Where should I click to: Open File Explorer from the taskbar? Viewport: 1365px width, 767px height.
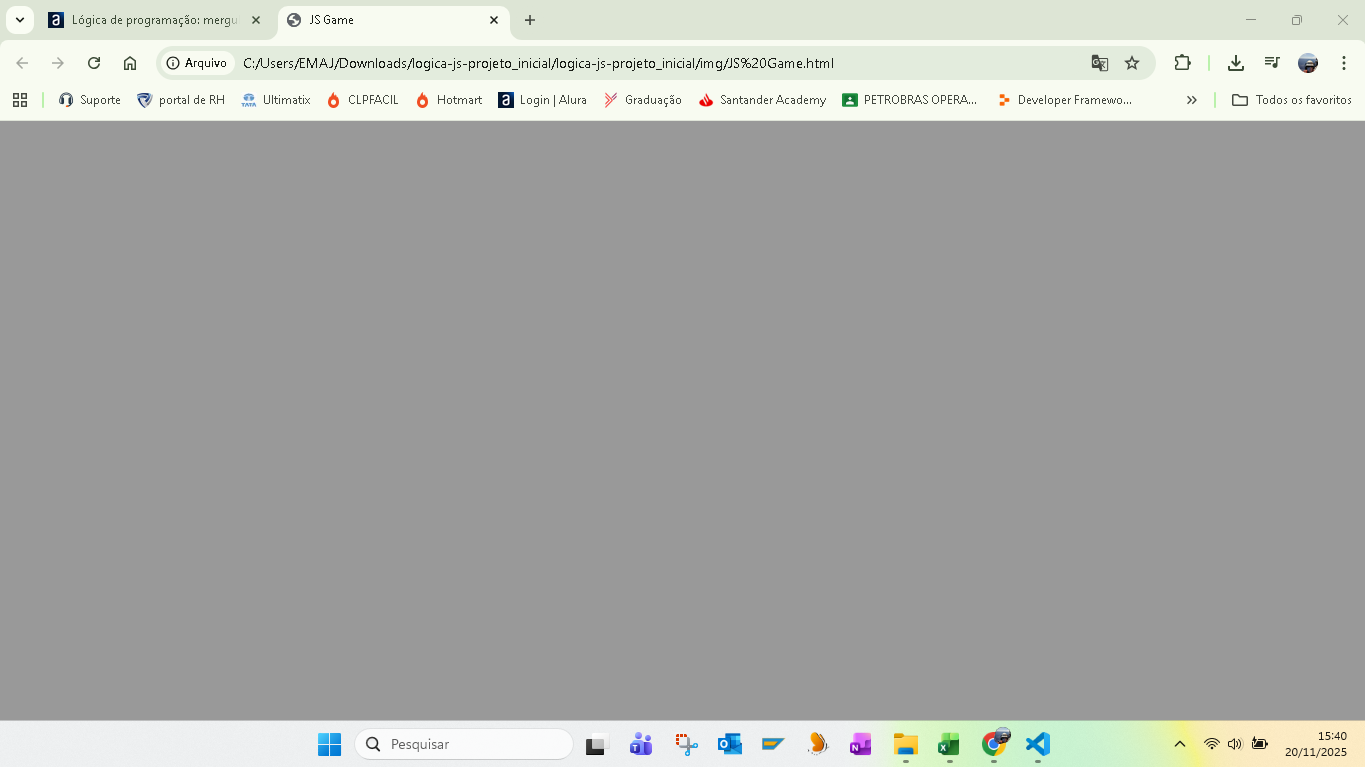905,744
